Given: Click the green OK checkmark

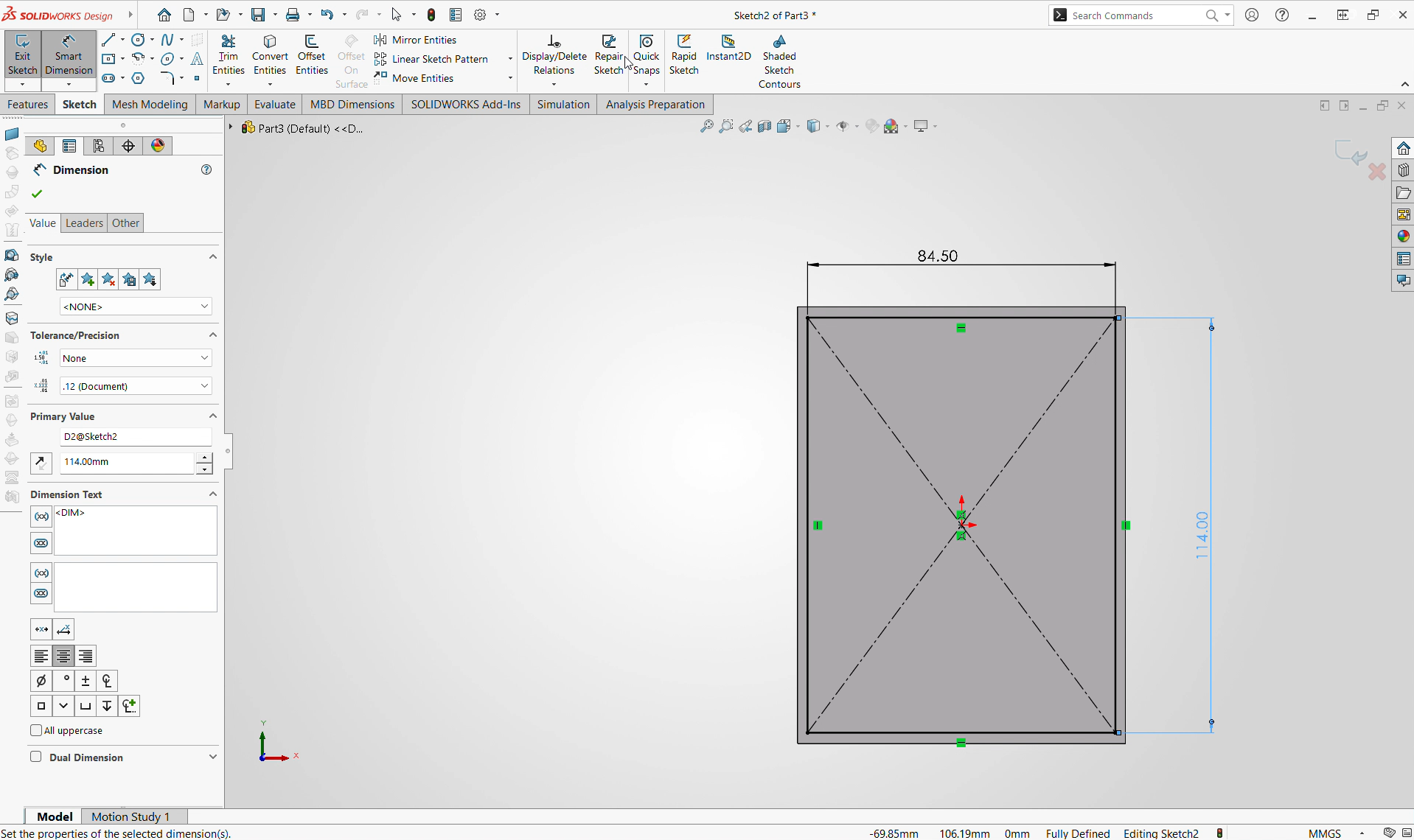Looking at the screenshot, I should (37, 194).
